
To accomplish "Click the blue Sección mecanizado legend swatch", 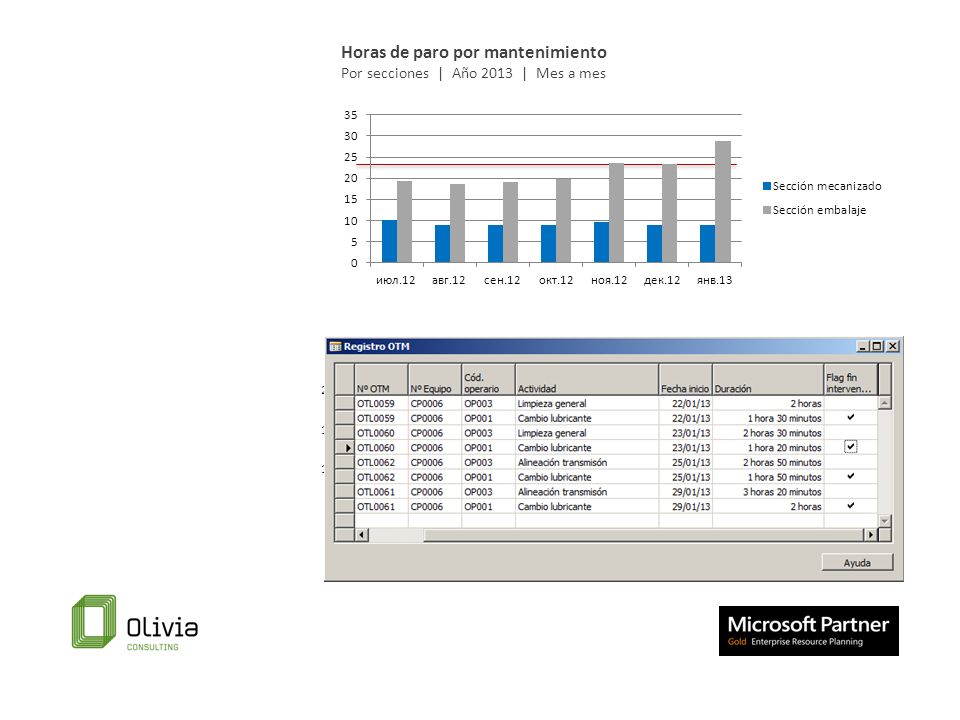I will tap(767, 186).
